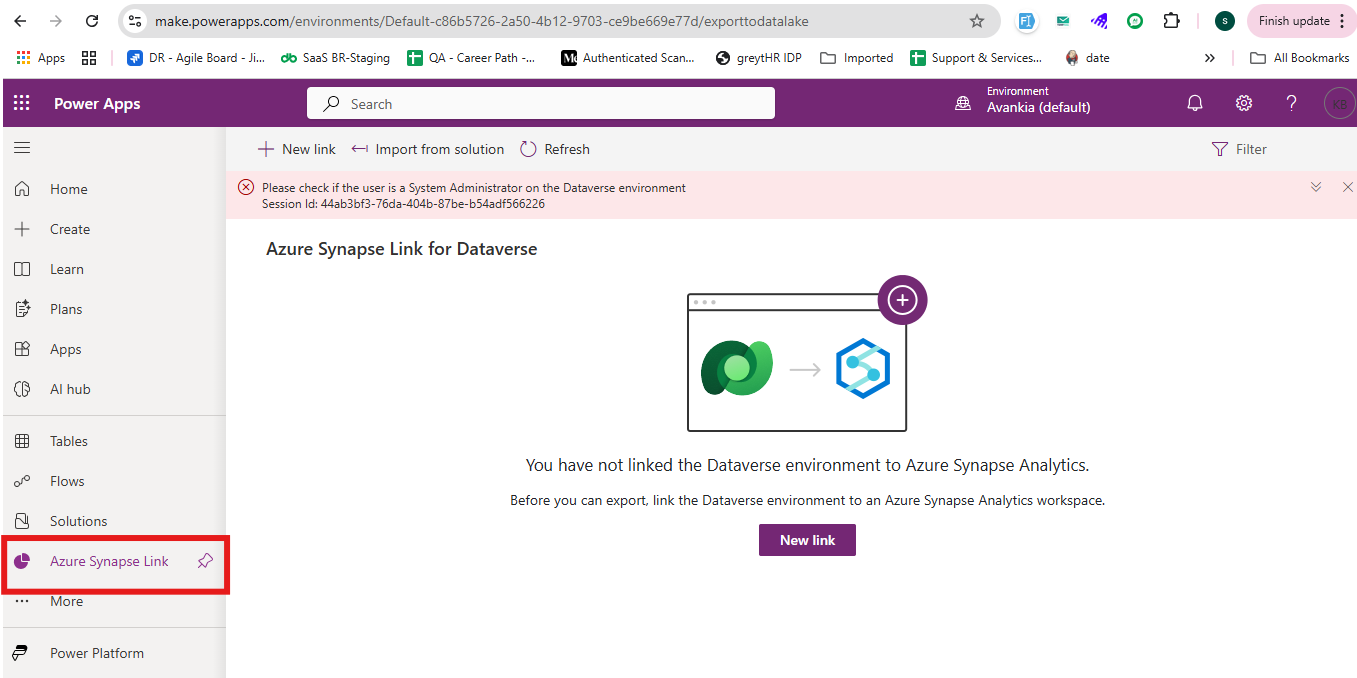Viewport: 1357px width, 678px height.
Task: Open the Filter control
Action: pyautogui.click(x=1239, y=149)
